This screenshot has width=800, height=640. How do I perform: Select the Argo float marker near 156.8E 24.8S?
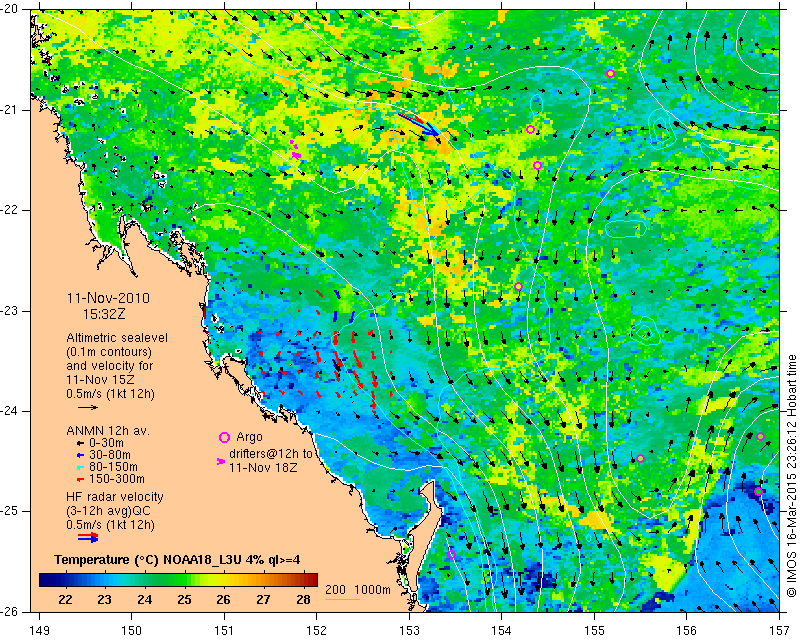pyautogui.click(x=758, y=491)
